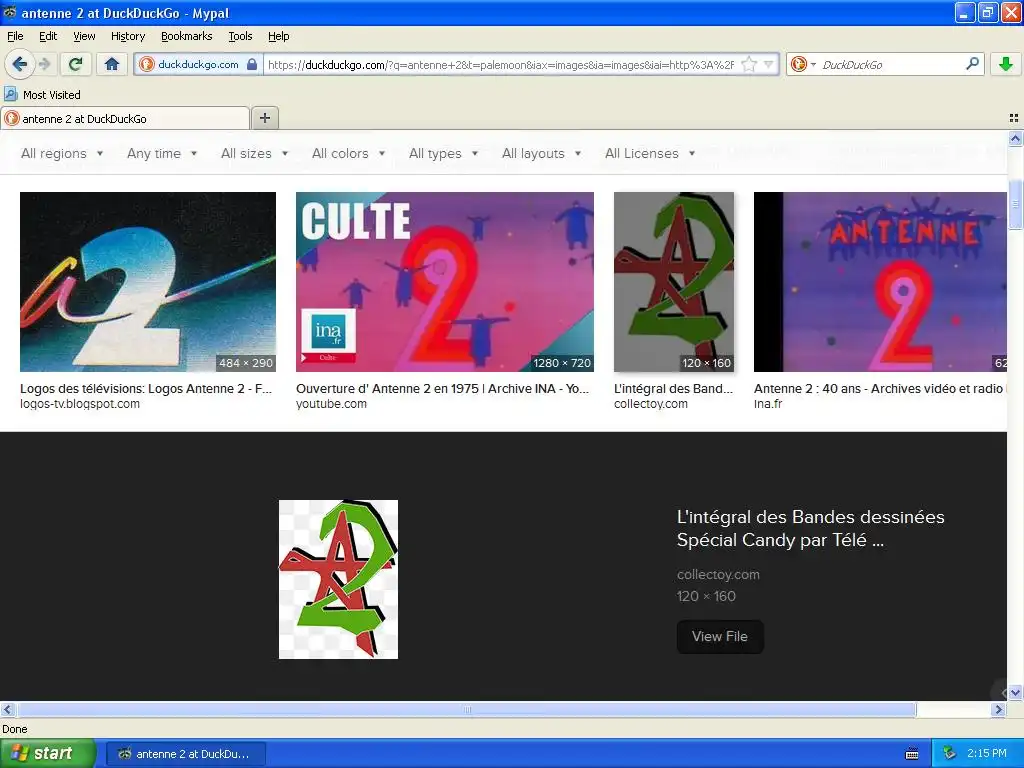This screenshot has width=1024, height=768.
Task: Expand the All types filter
Action: pos(443,153)
